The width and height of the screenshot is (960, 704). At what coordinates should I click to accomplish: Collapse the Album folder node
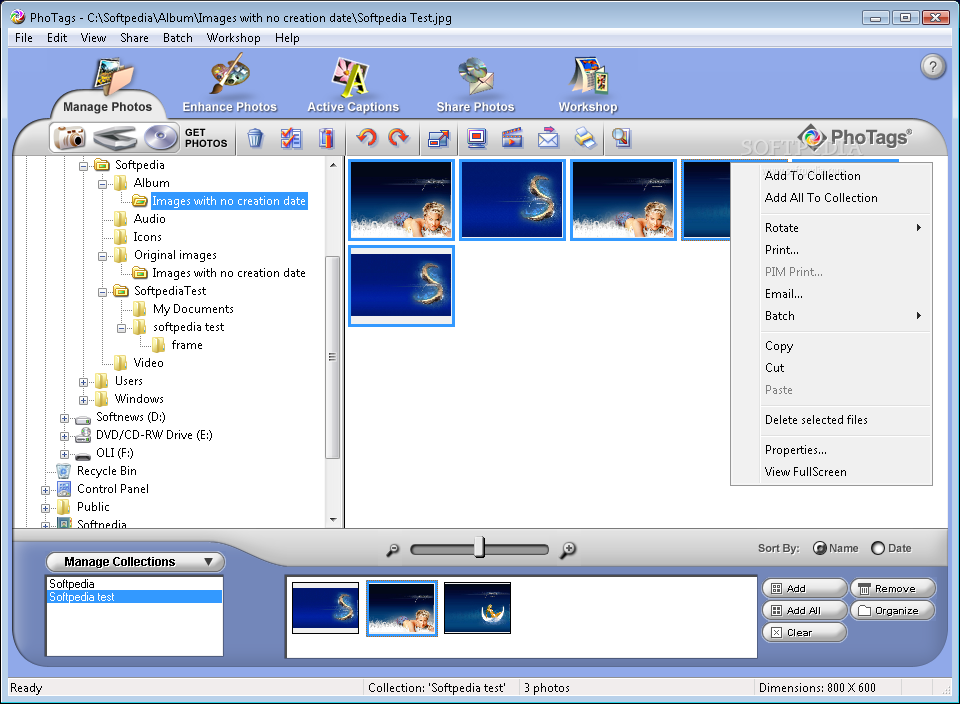102,184
